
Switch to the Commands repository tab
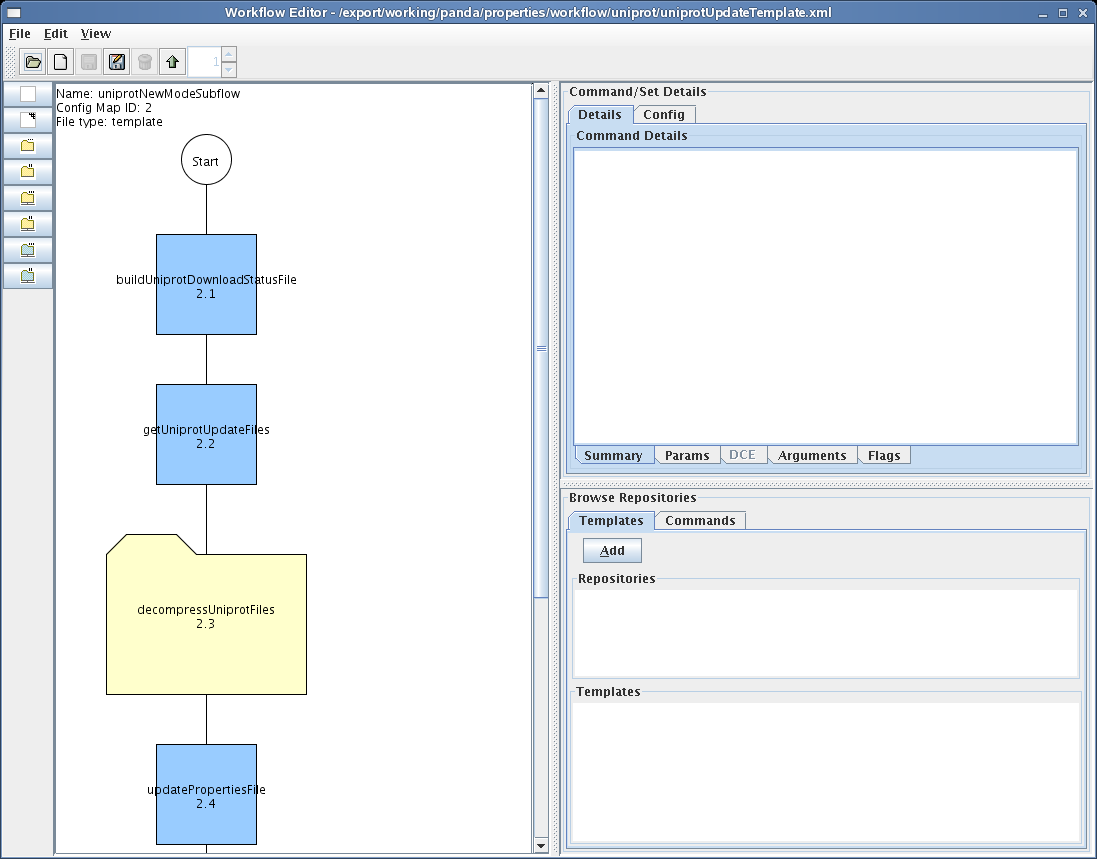click(x=700, y=520)
